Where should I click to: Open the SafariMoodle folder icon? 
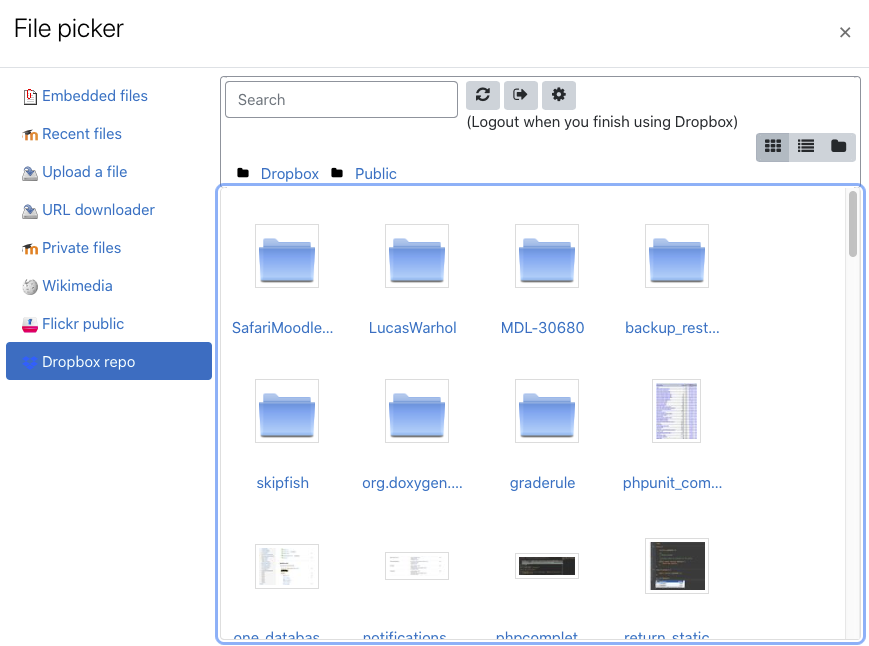point(287,256)
